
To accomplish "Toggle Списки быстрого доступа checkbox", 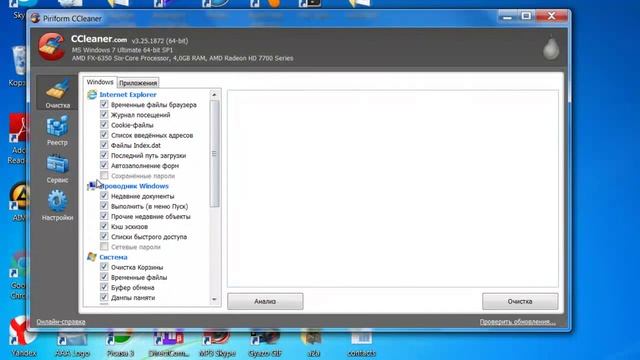I will [x=104, y=237].
